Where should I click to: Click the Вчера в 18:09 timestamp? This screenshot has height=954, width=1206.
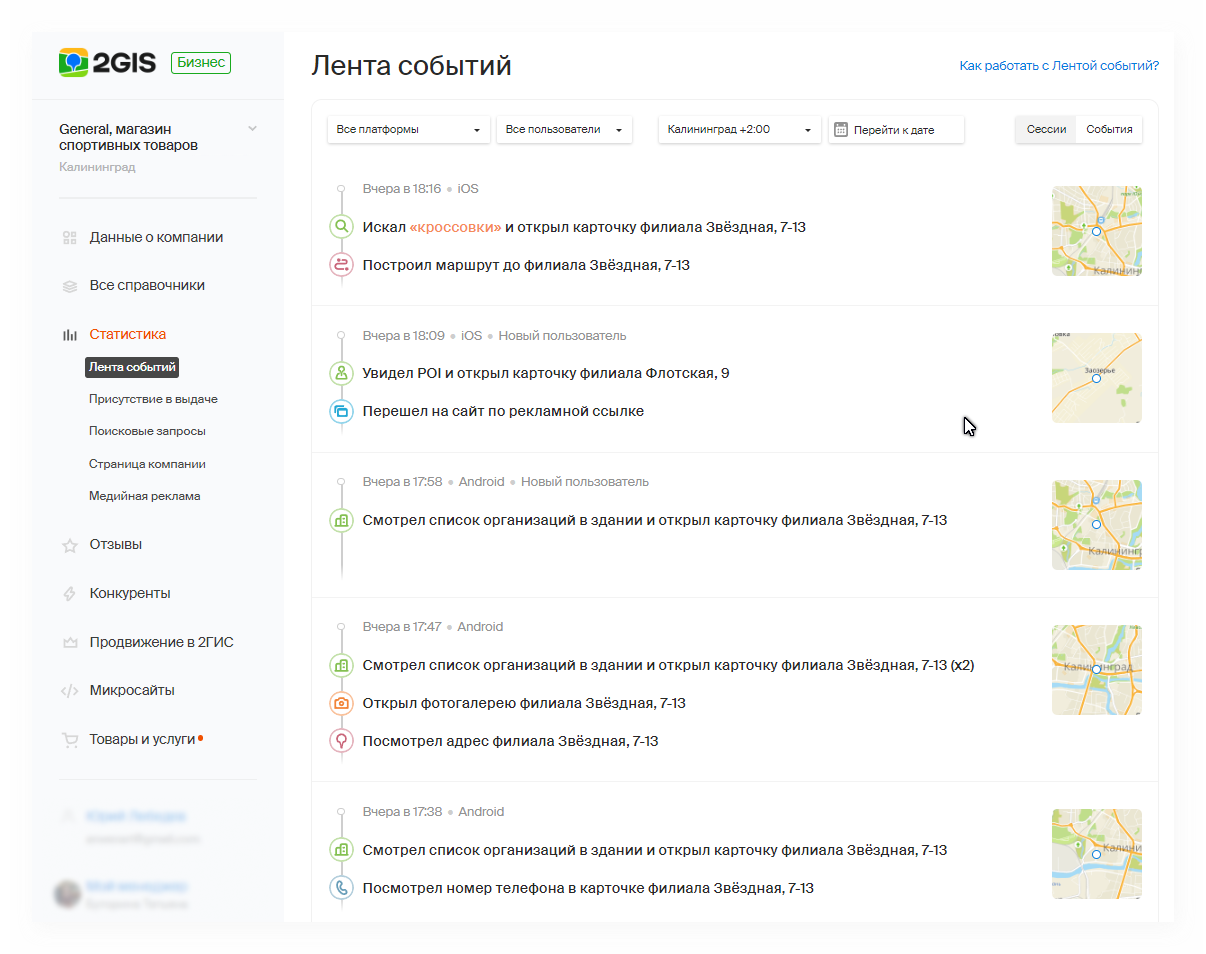click(404, 335)
